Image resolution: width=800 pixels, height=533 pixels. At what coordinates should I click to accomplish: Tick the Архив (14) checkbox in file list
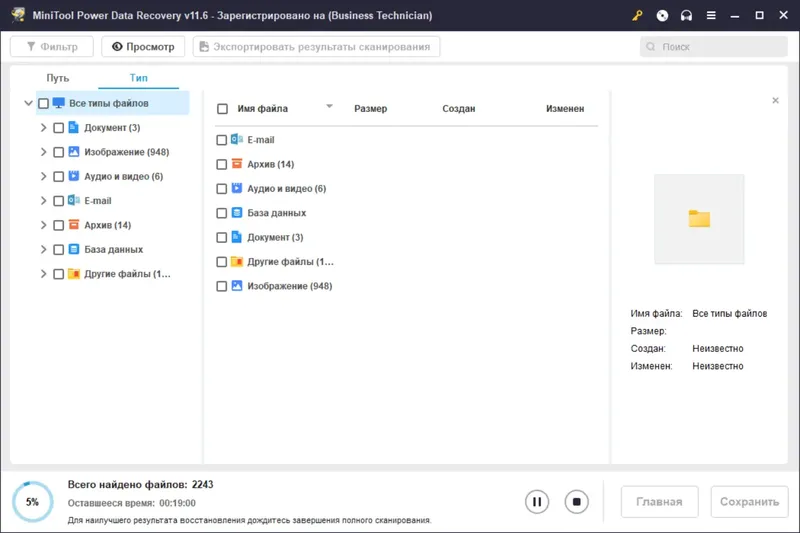(221, 164)
